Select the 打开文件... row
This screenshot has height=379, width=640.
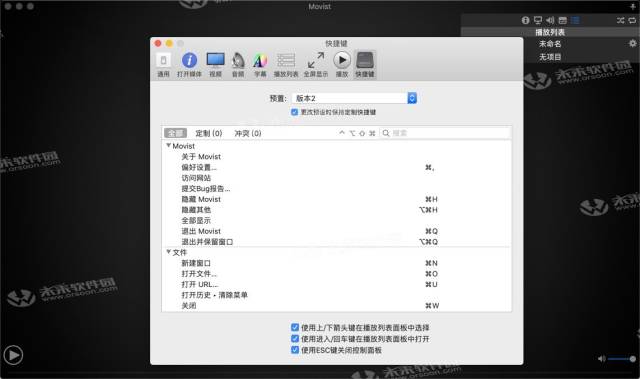[x=336, y=274]
